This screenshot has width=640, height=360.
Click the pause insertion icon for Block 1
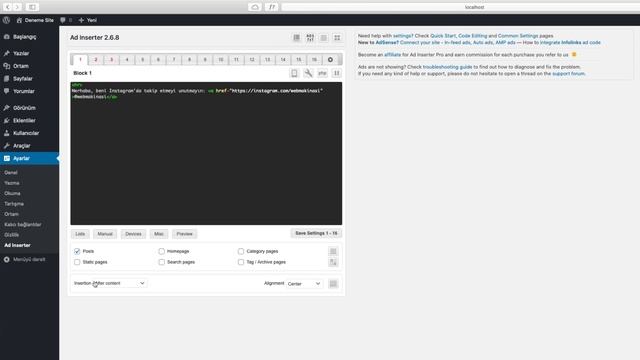click(x=336, y=73)
